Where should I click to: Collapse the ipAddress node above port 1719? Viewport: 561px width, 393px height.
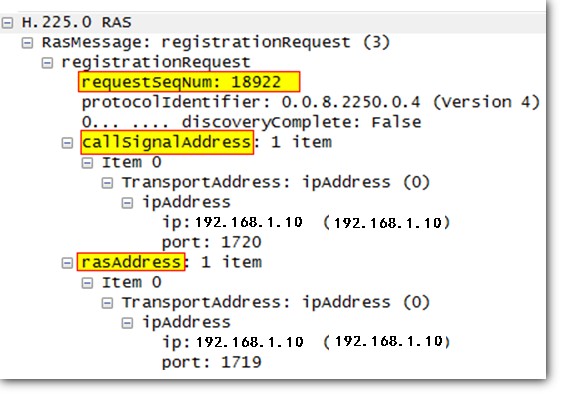pyautogui.click(x=127, y=323)
